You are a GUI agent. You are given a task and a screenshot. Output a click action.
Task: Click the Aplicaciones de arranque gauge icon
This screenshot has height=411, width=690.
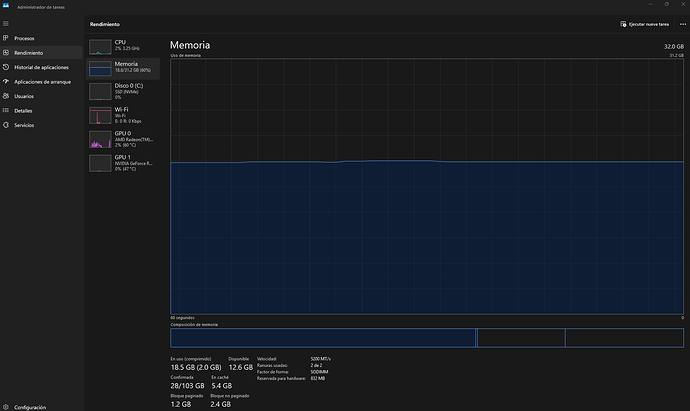(6, 81)
